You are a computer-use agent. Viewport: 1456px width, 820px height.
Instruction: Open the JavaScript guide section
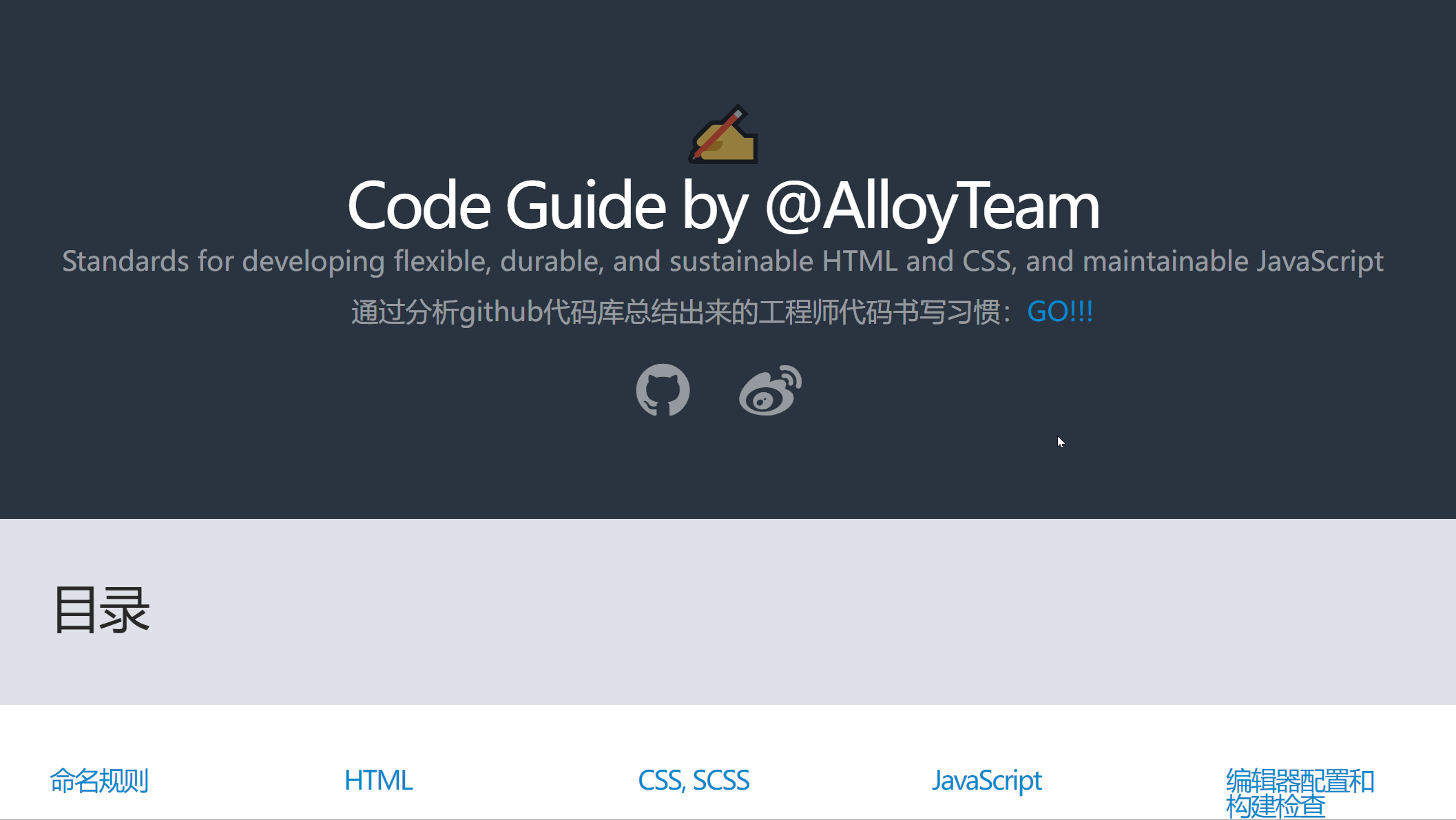986,780
